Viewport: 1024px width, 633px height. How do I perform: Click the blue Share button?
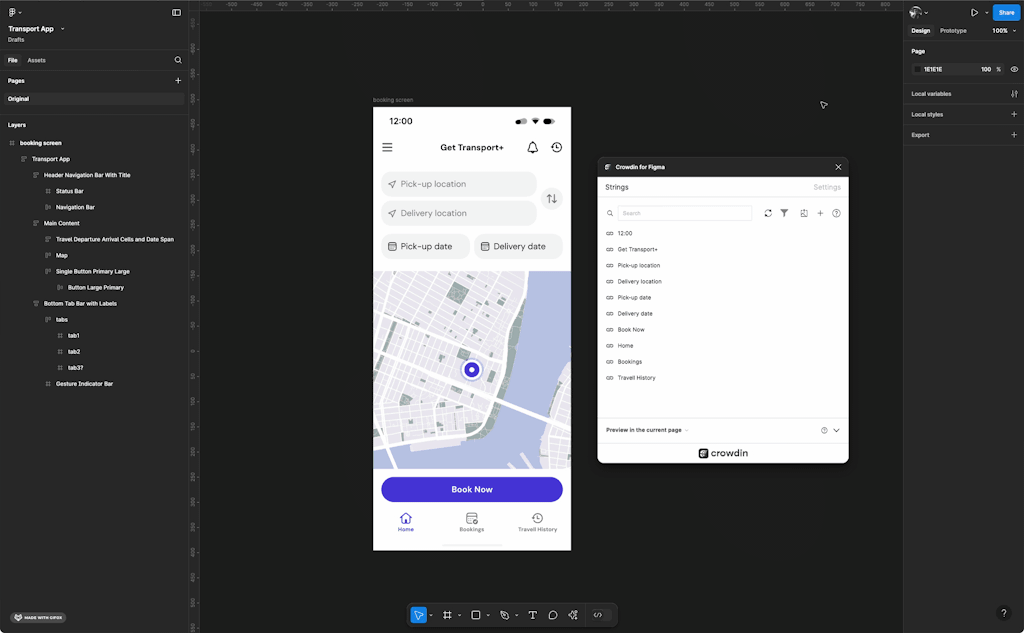pyautogui.click(x=1005, y=13)
